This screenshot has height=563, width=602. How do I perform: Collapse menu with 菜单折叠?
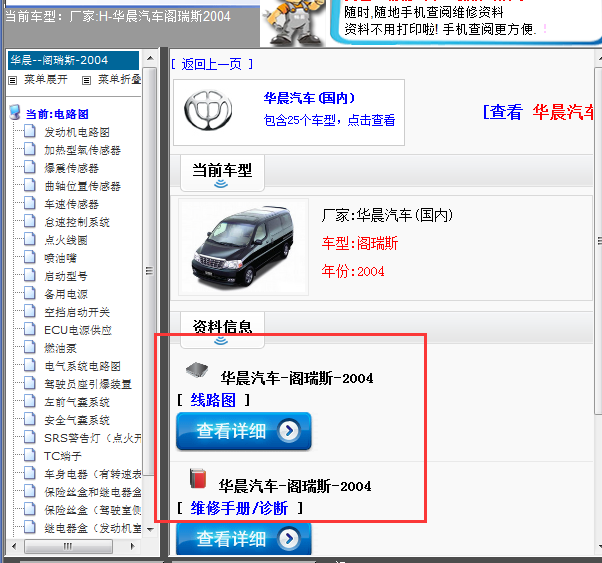[119, 79]
